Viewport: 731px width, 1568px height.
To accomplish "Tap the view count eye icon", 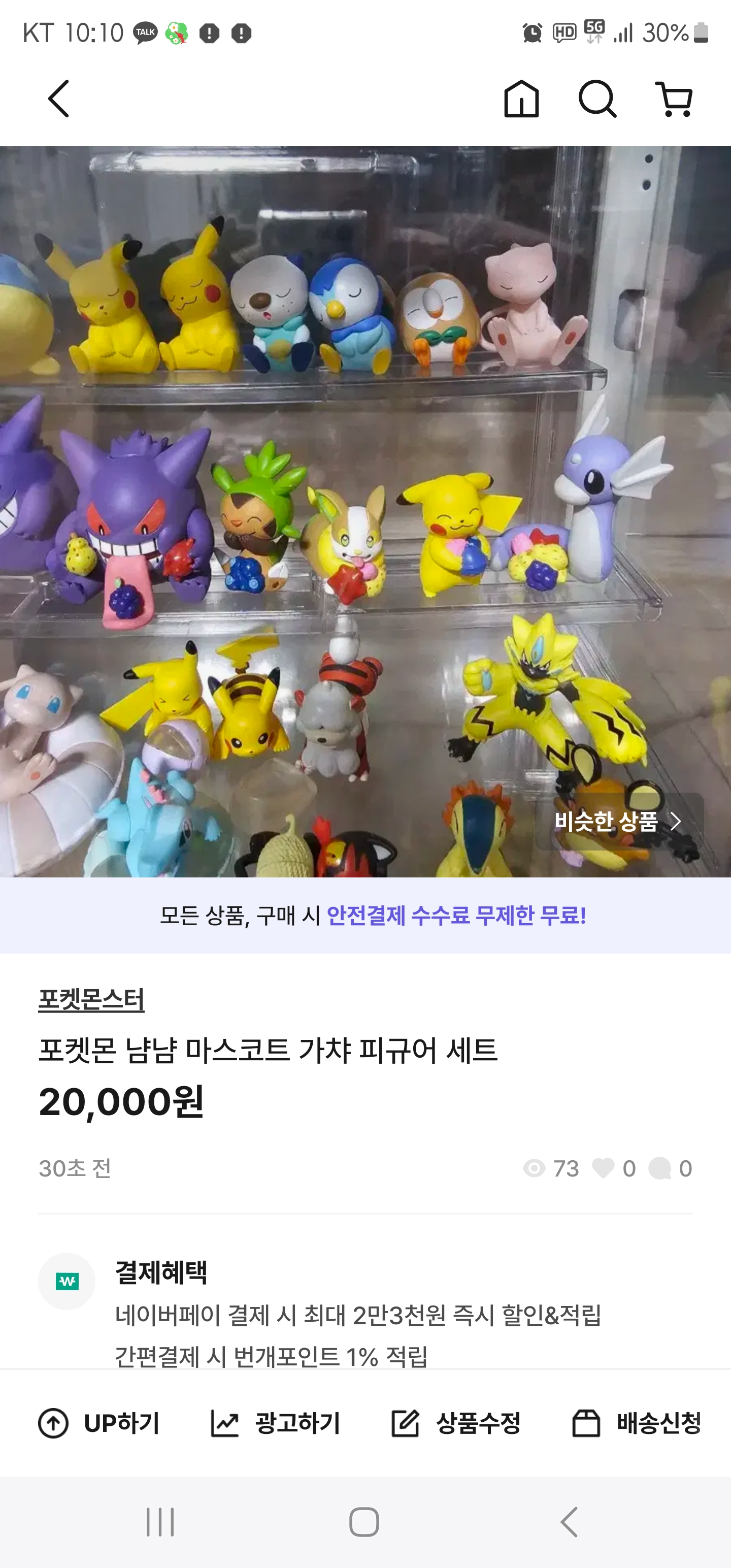I will pos(534,1168).
